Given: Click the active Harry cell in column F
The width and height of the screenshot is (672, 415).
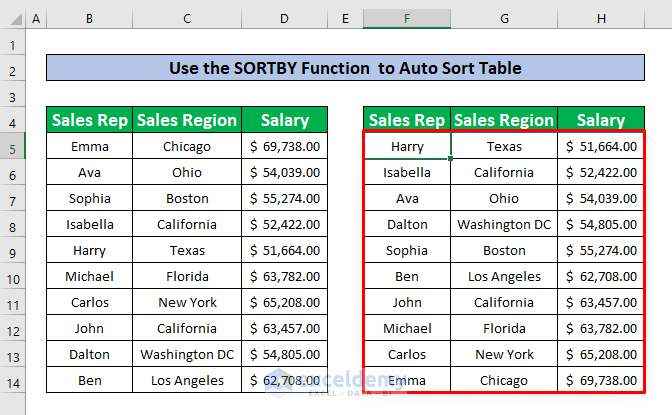Looking at the screenshot, I should (407, 147).
